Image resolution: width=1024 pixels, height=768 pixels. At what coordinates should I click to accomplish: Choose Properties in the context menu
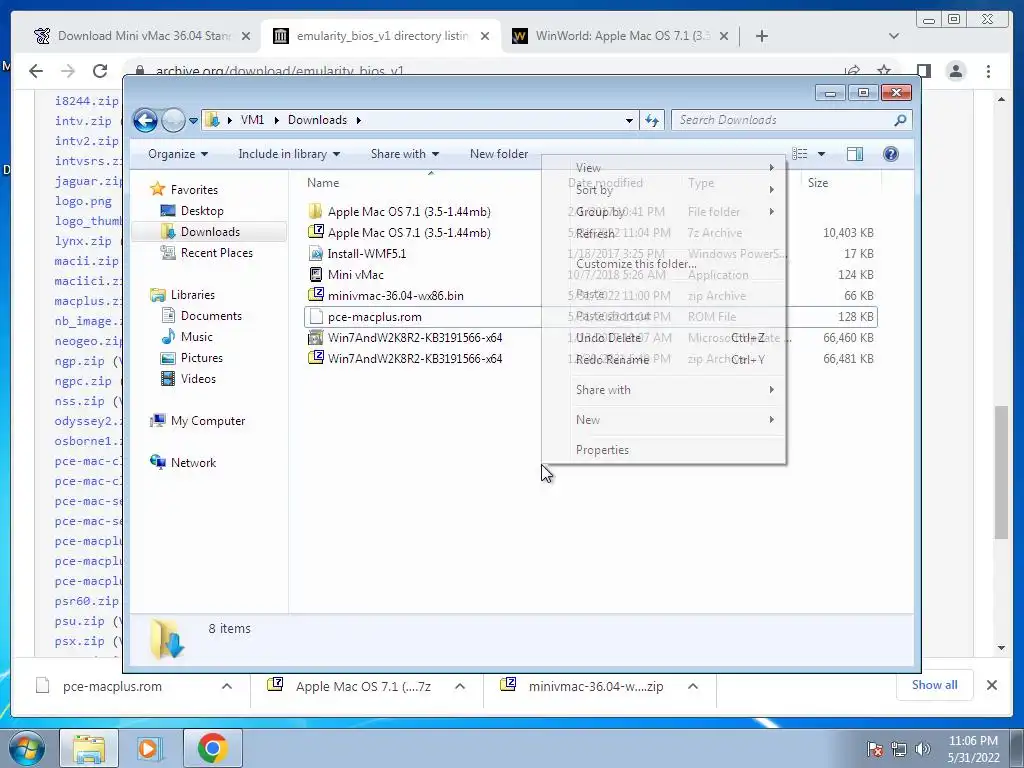click(x=664, y=450)
